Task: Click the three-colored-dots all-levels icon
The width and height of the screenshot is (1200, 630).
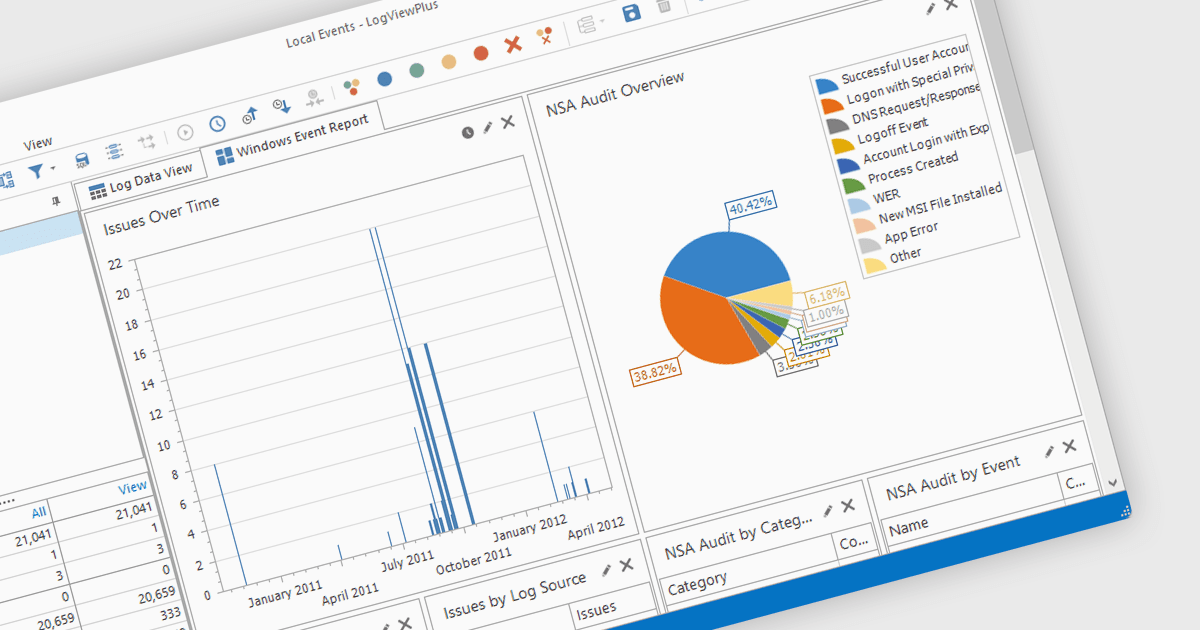Action: click(x=351, y=87)
